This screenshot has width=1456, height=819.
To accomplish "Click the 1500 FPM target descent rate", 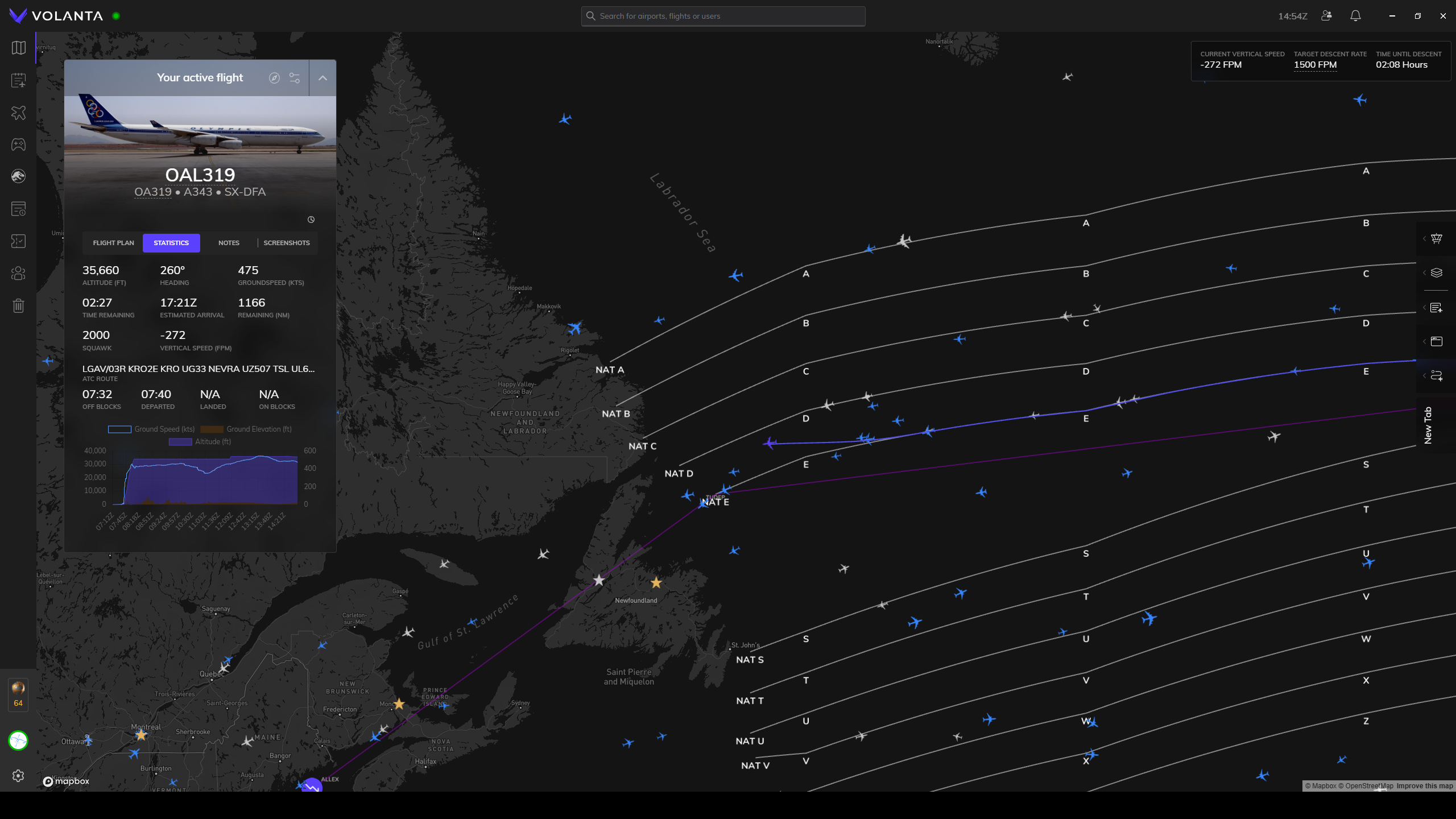I will click(x=1315, y=65).
